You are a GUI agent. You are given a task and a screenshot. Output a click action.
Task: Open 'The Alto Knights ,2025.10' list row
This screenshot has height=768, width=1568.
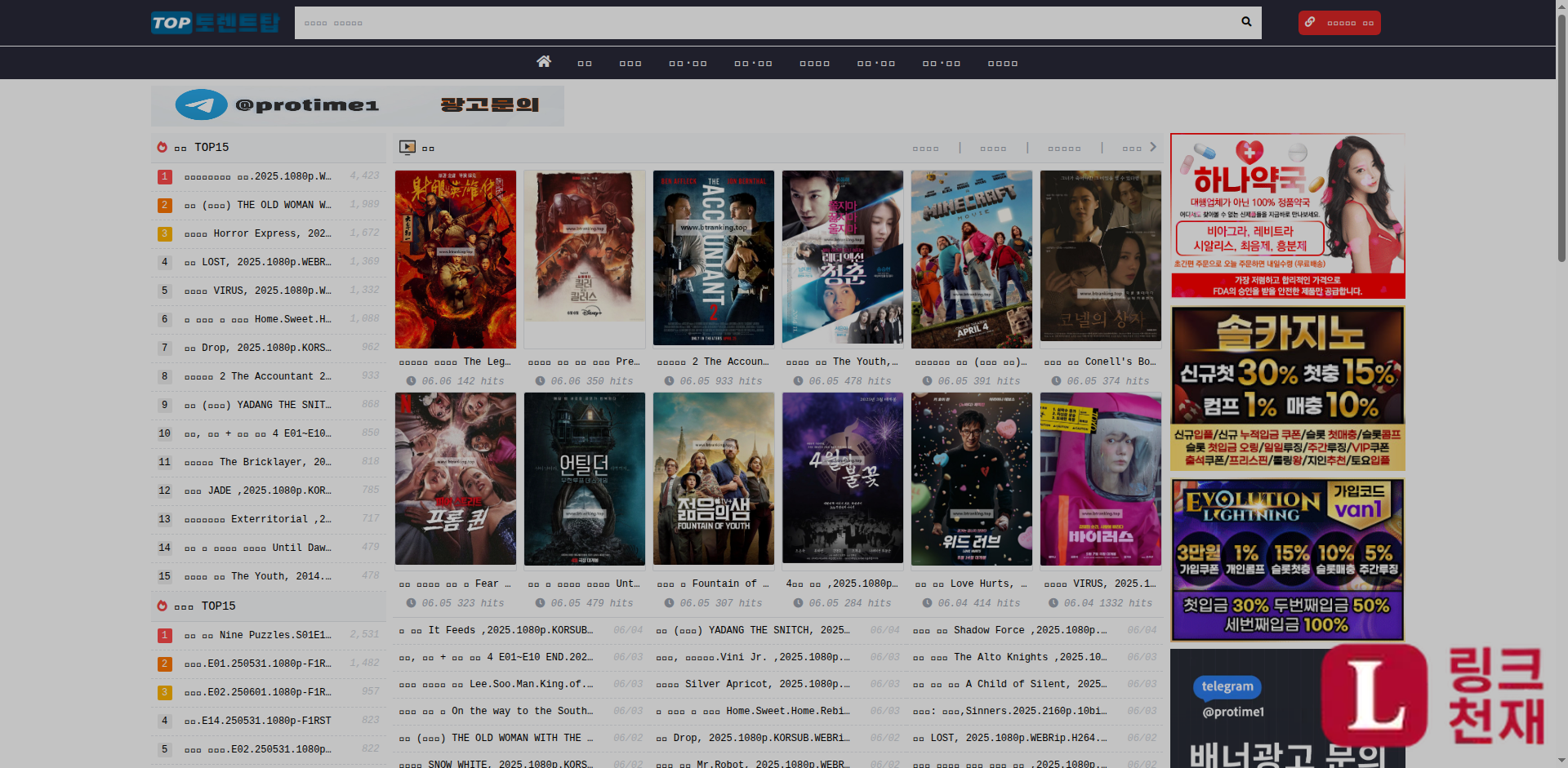point(1010,657)
